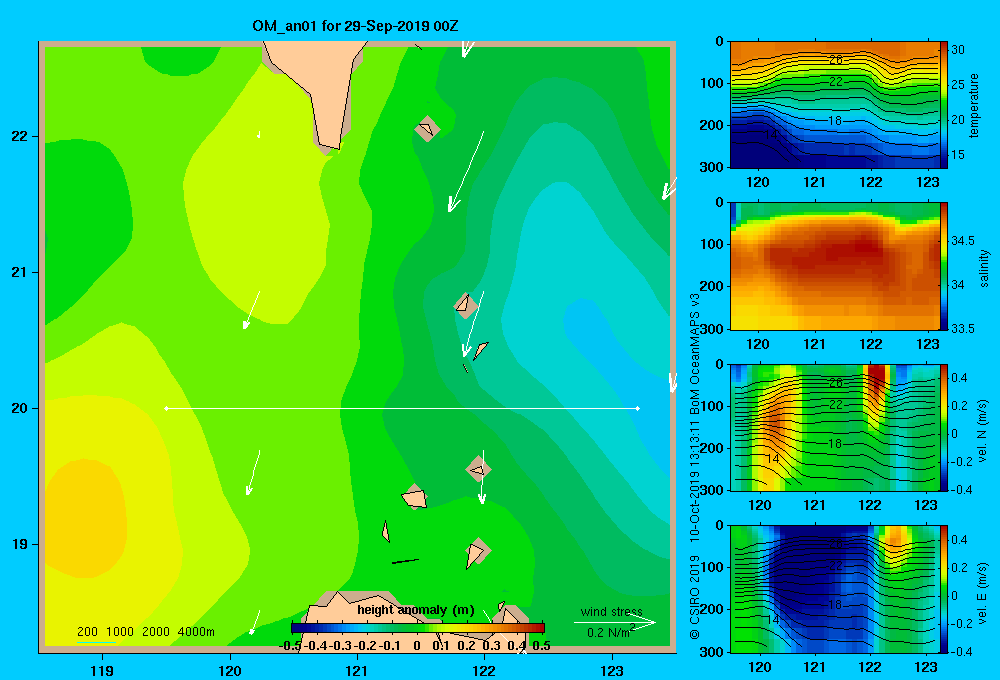
Task: Click the 15 tick on temperature scale
Action: click(x=957, y=155)
